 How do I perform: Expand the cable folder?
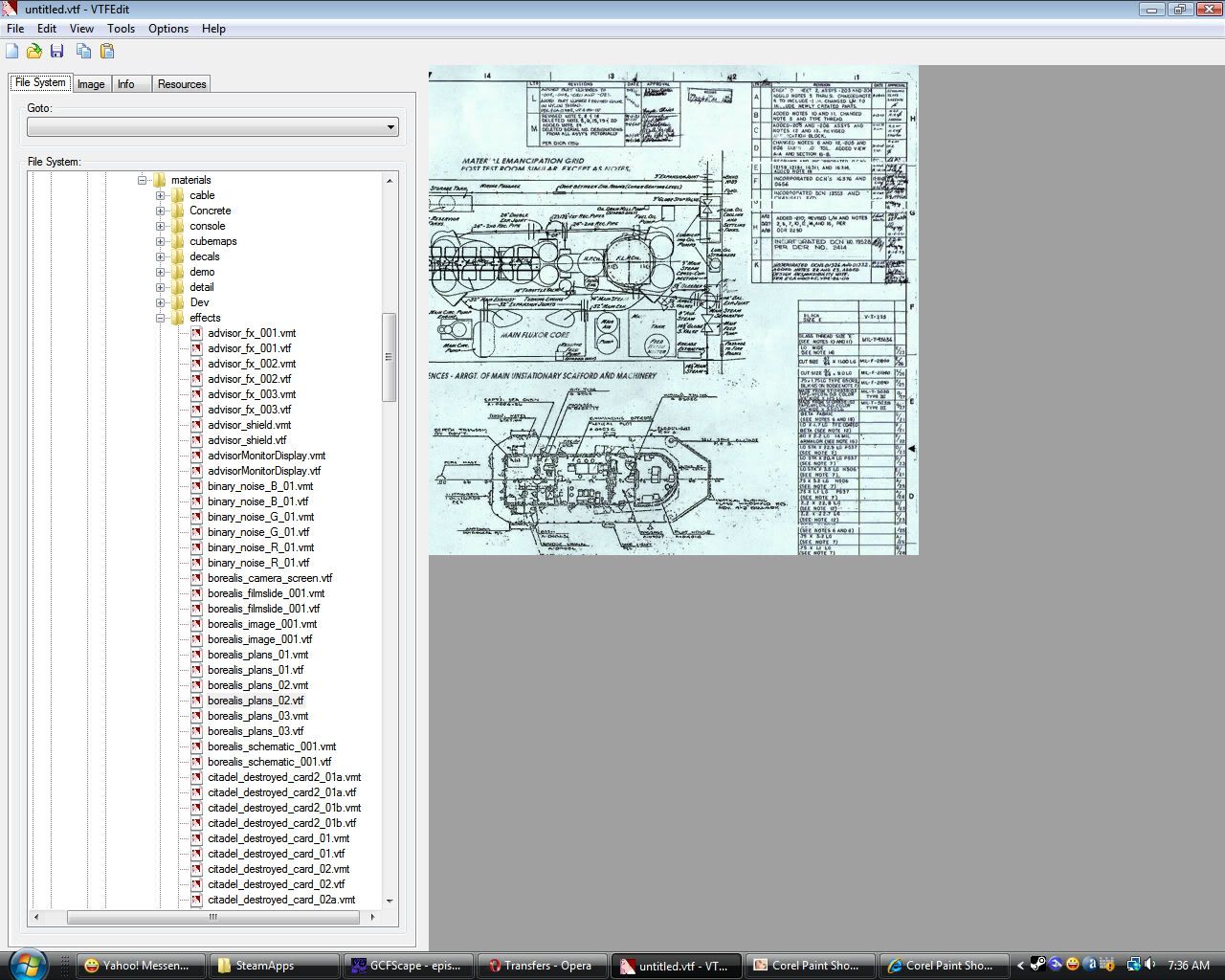click(x=160, y=195)
